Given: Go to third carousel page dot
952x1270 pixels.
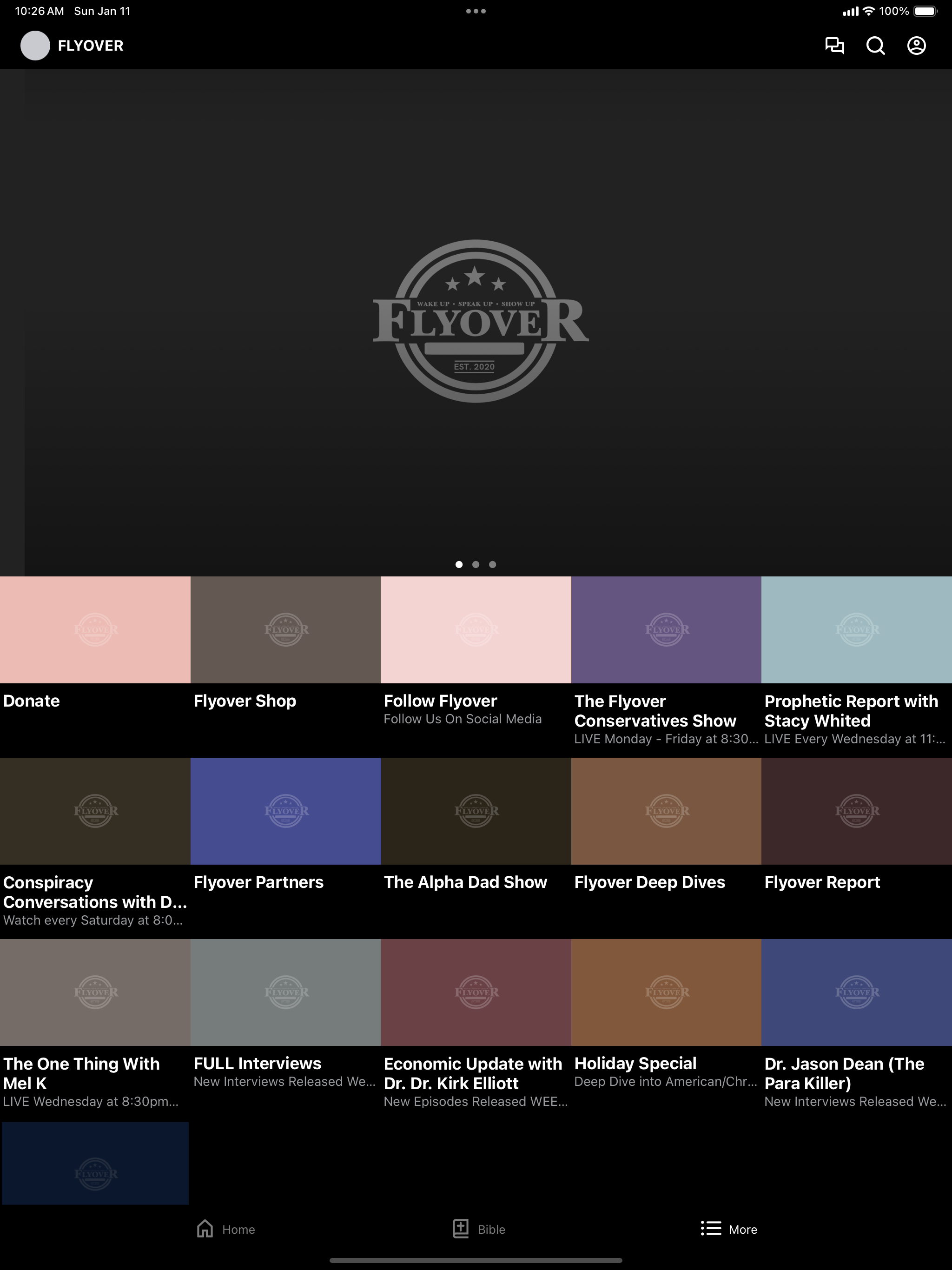Looking at the screenshot, I should (x=492, y=564).
